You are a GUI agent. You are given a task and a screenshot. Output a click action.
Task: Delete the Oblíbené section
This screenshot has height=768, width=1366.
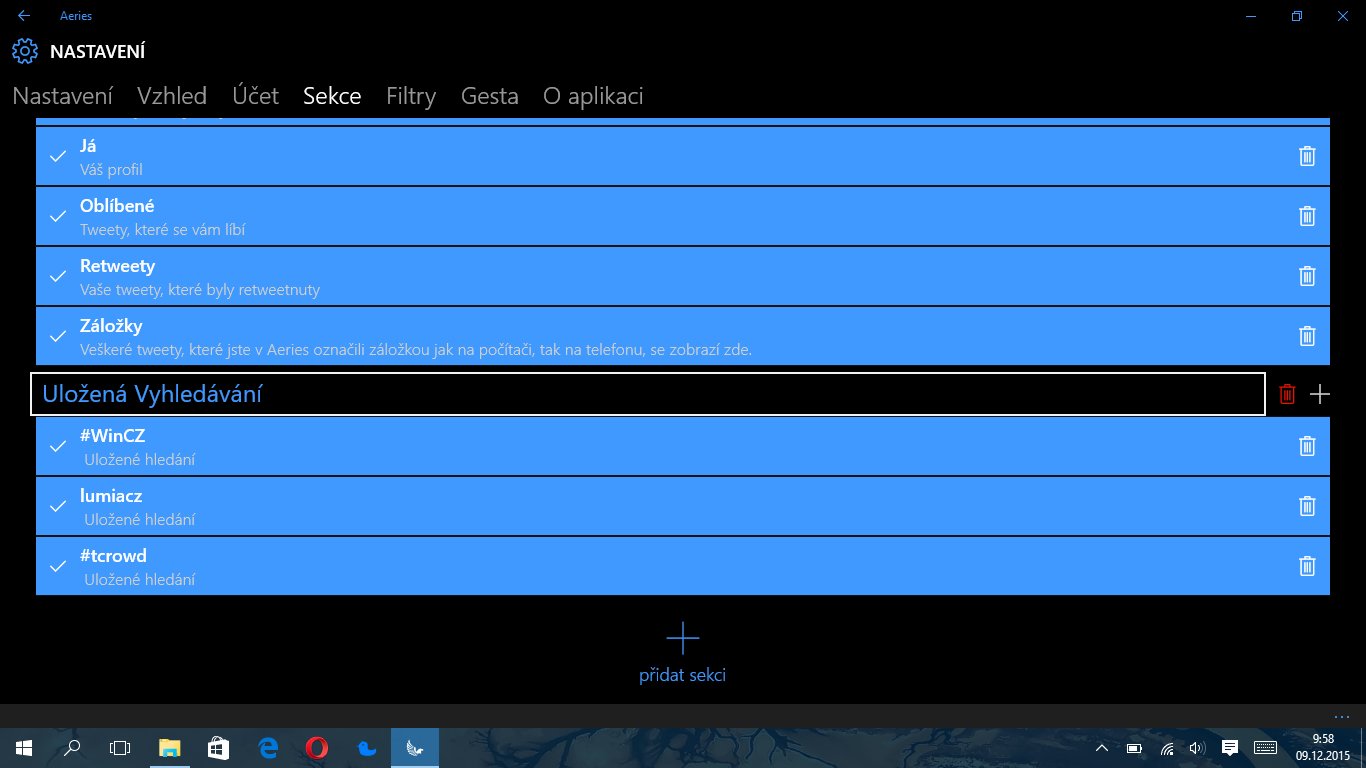(1306, 216)
